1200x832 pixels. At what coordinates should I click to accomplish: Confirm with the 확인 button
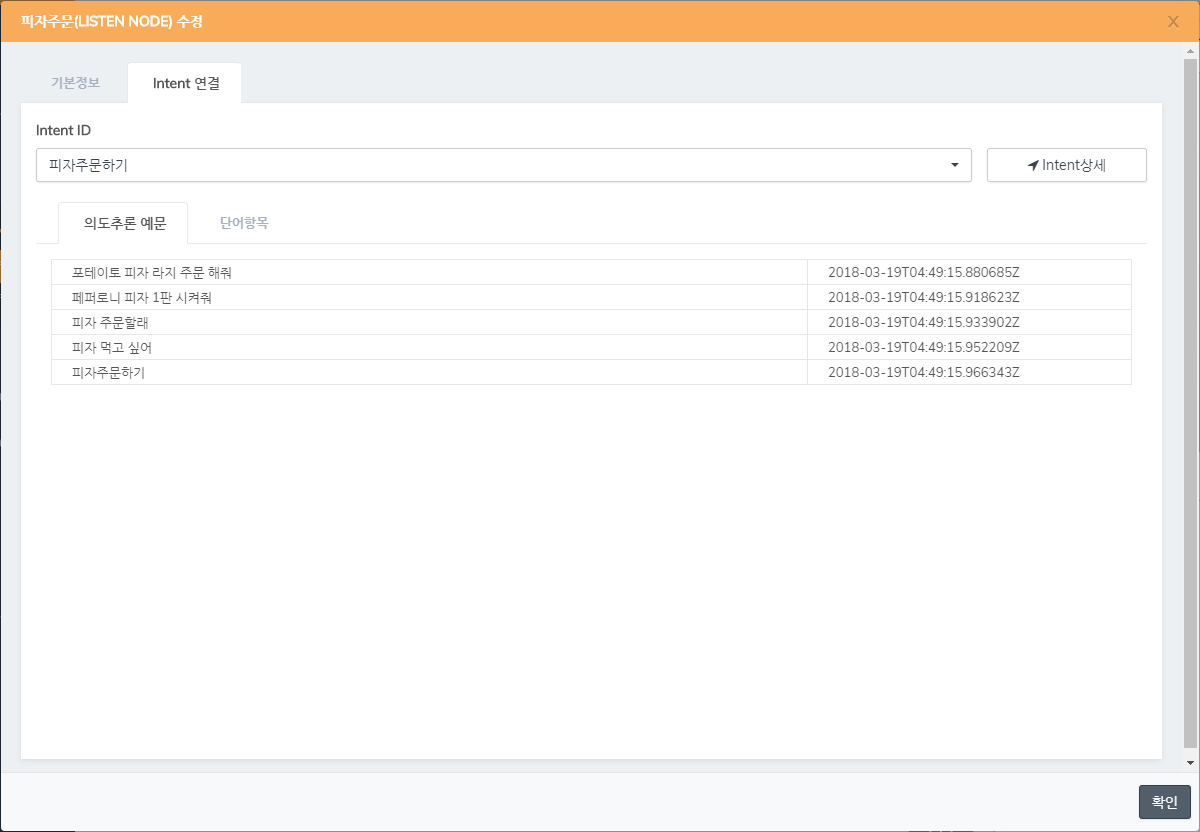point(1165,802)
